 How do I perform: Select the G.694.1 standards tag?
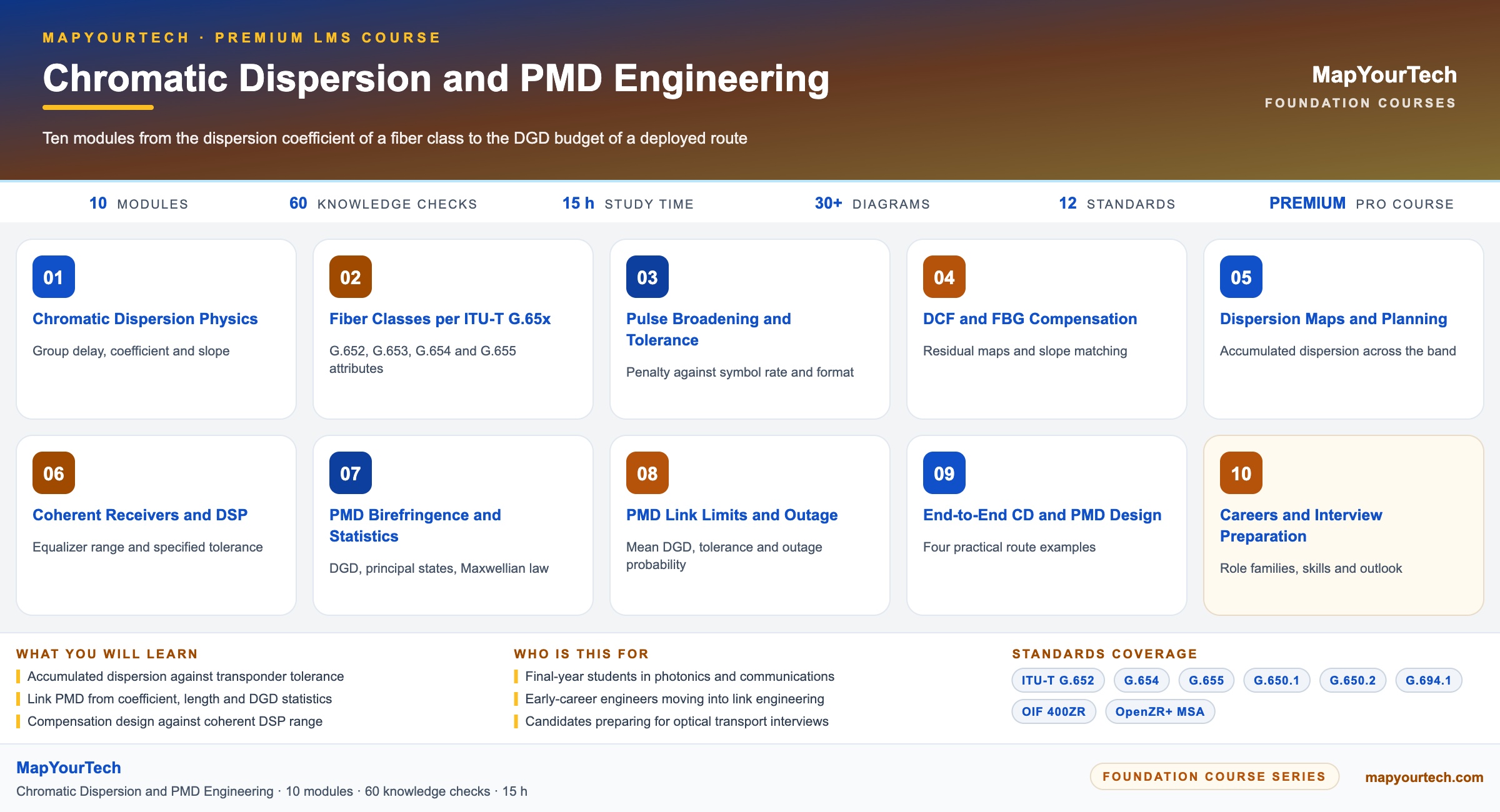tap(1429, 680)
